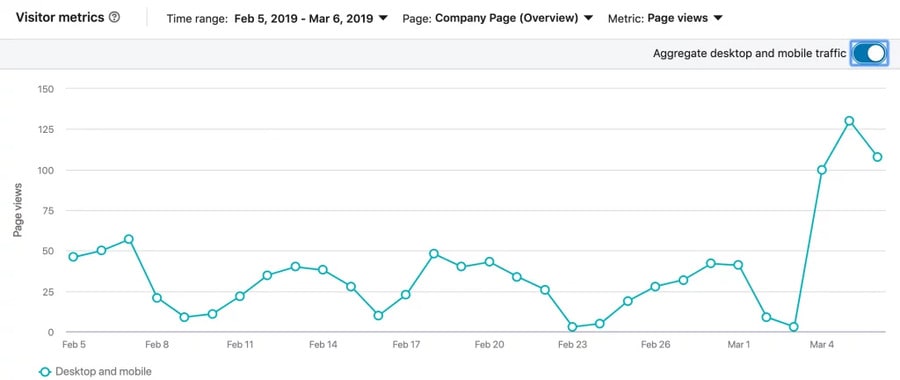This screenshot has height=380, width=900.
Task: Click the 'Feb 14' x-axis label
Action: [323, 345]
